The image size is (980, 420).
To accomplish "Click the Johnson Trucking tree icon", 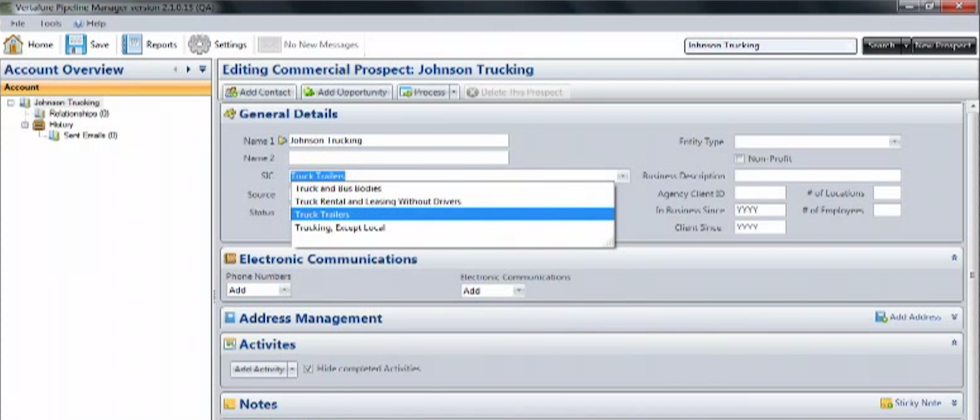I will (24, 102).
